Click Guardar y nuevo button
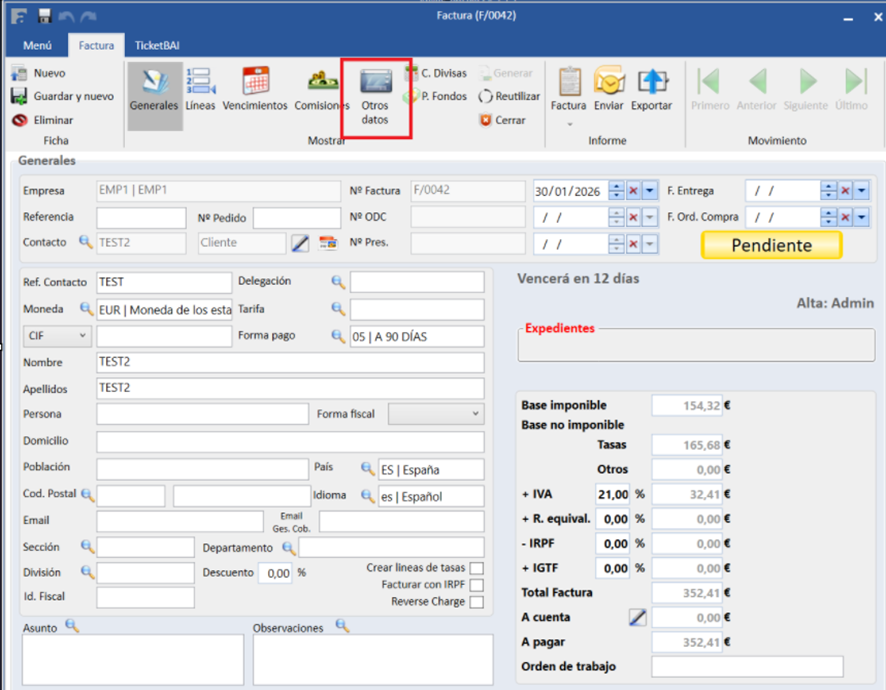Viewport: 886px width, 690px height. (62, 96)
